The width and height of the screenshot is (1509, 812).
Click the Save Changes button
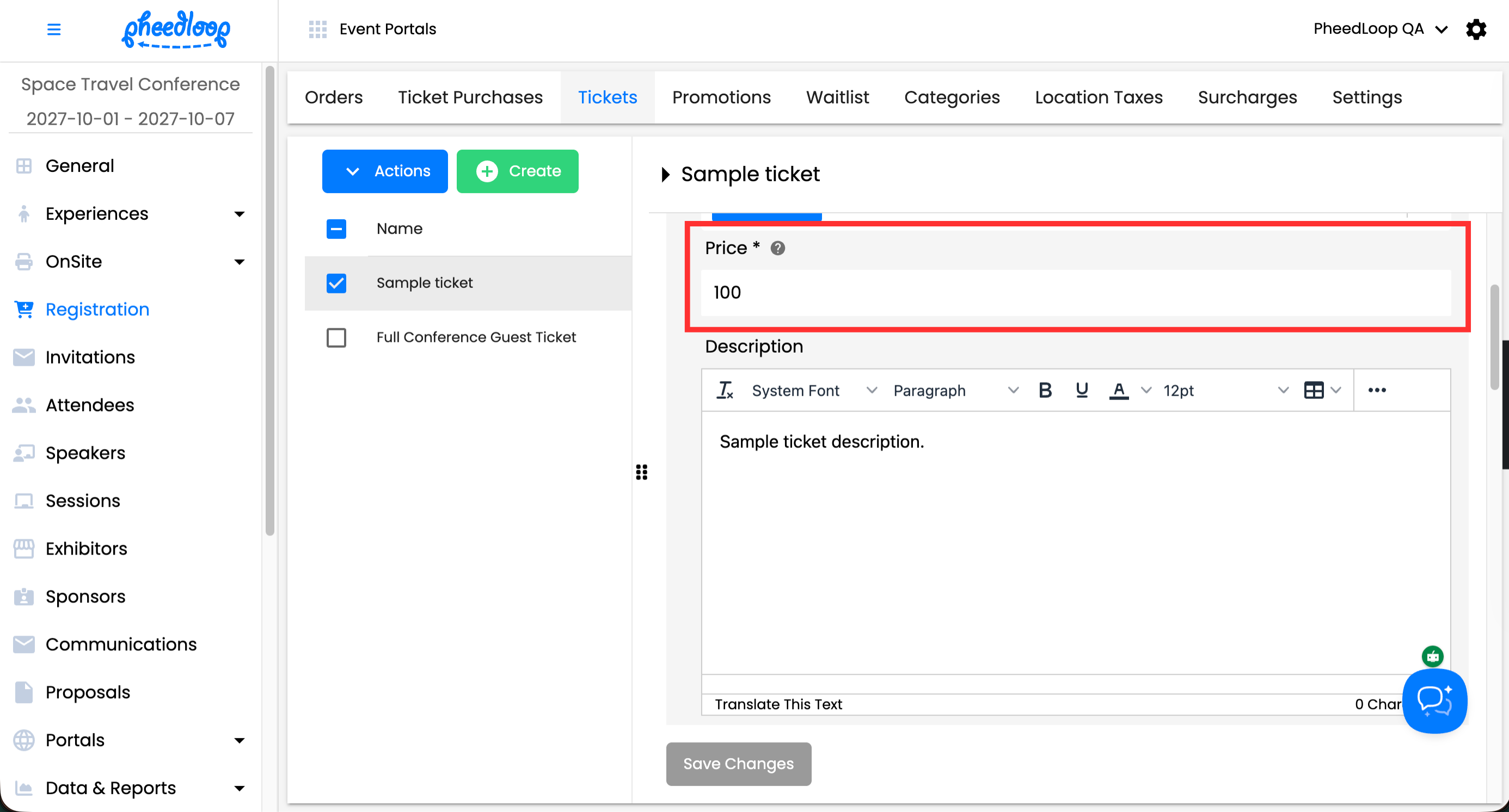738,764
